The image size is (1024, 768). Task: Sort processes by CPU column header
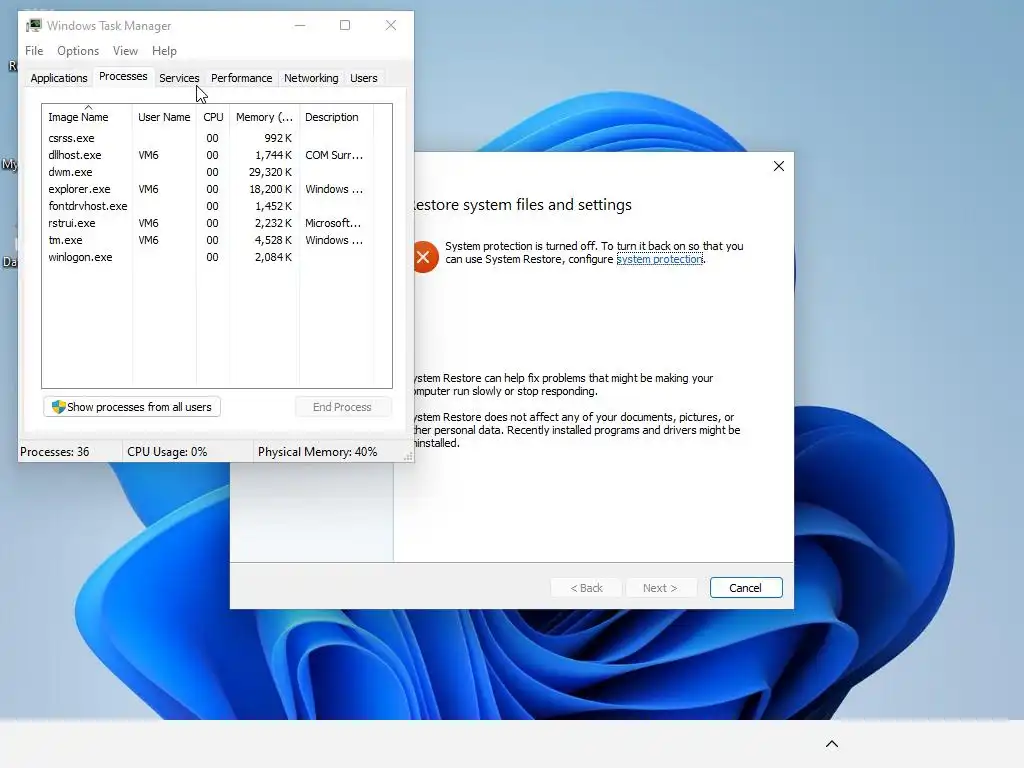(213, 117)
